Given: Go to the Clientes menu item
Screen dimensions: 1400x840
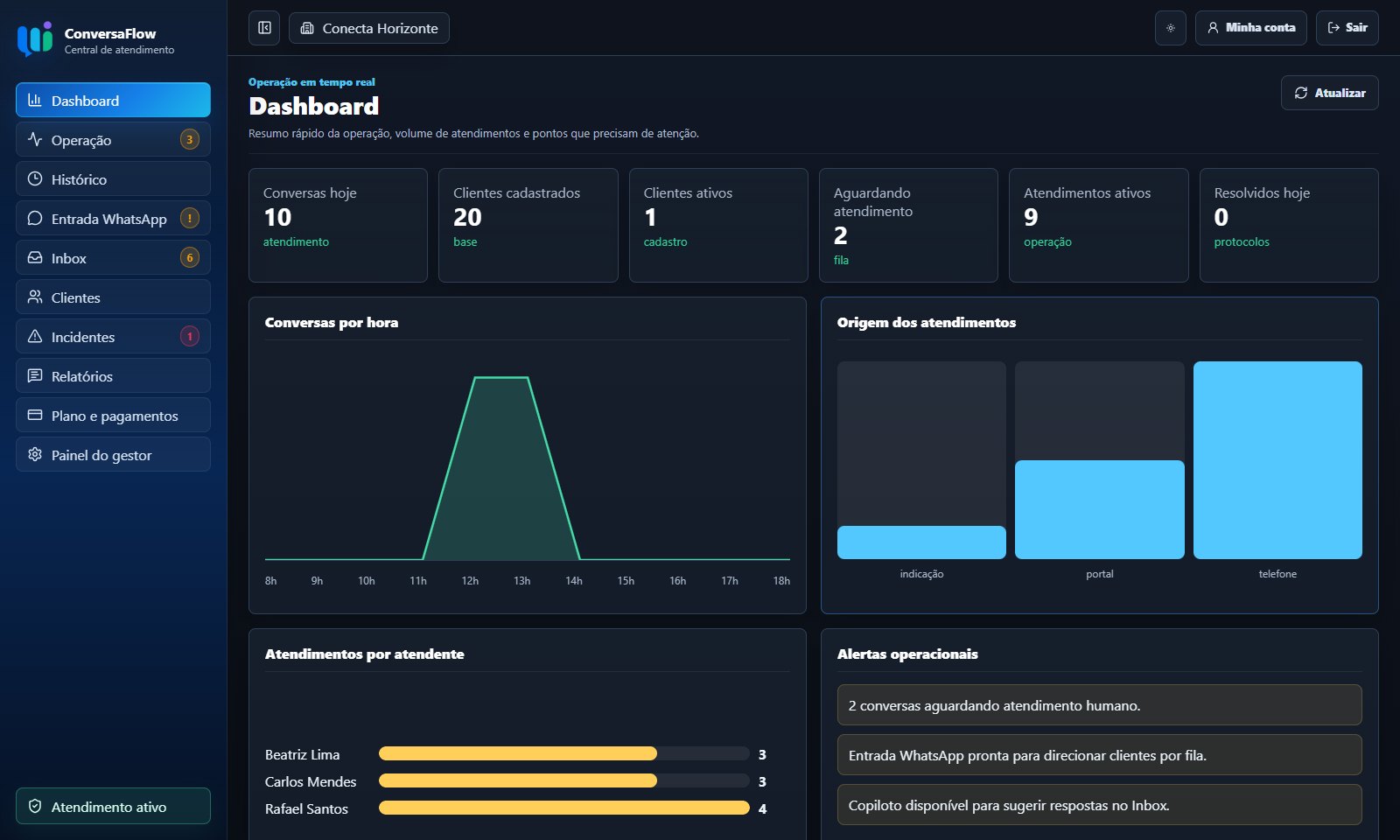Looking at the screenshot, I should click(x=113, y=297).
